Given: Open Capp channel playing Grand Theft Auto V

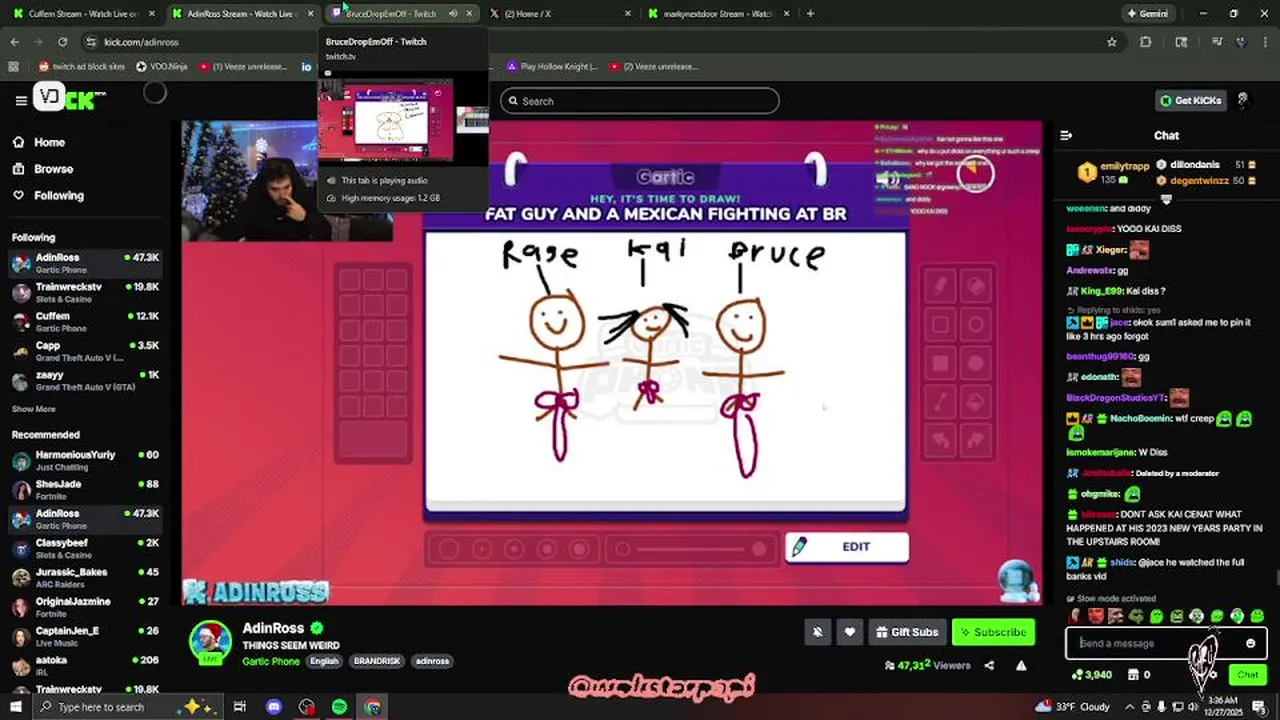Looking at the screenshot, I should tap(86, 350).
